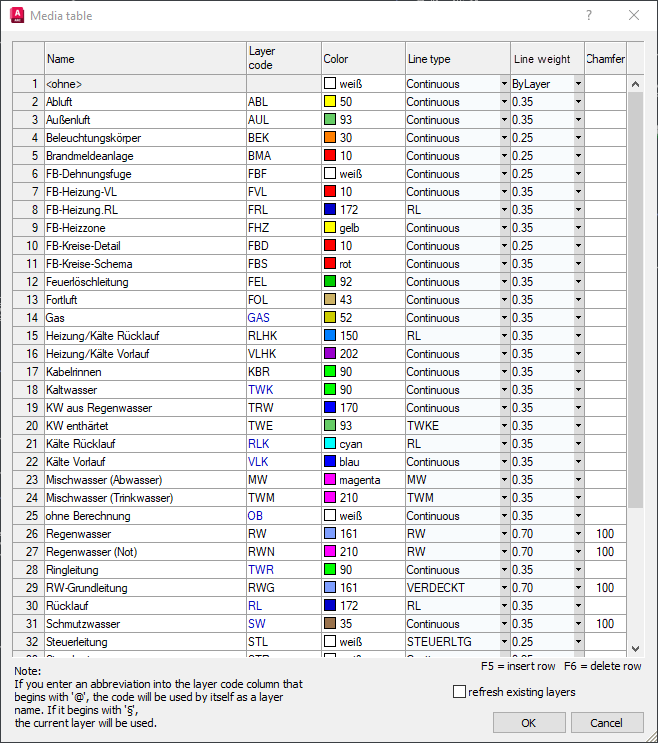
Task: Select row header number 26
Action: pyautogui.click(x=28, y=534)
